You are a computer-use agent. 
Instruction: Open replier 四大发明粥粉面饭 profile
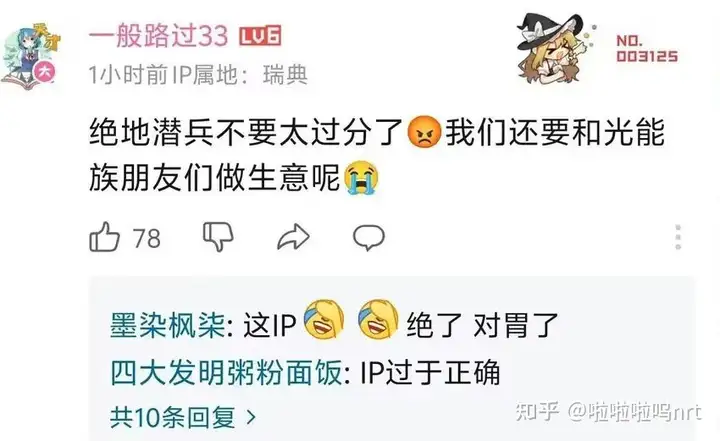(x=226, y=372)
